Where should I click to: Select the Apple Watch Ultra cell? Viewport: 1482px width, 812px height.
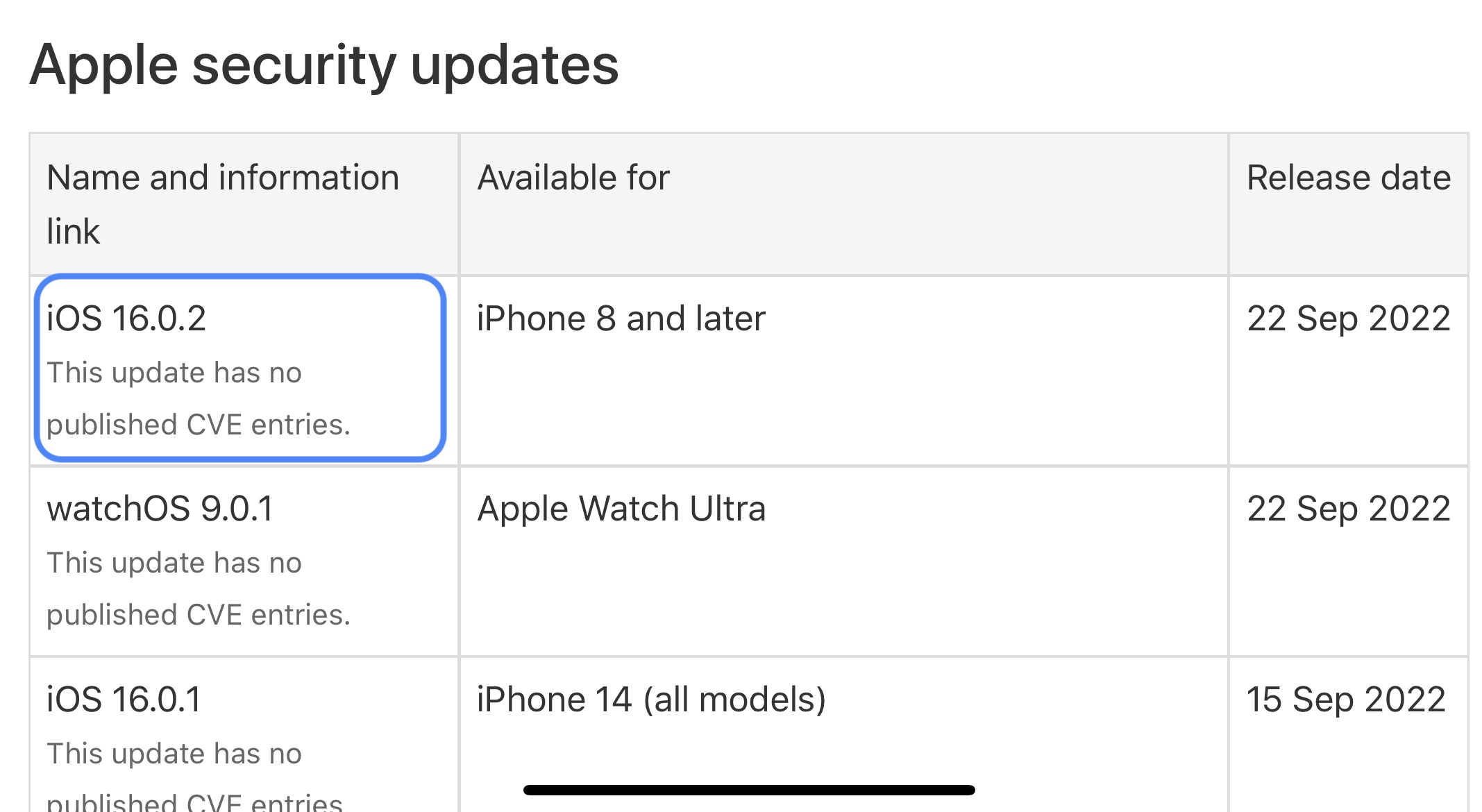(621, 509)
